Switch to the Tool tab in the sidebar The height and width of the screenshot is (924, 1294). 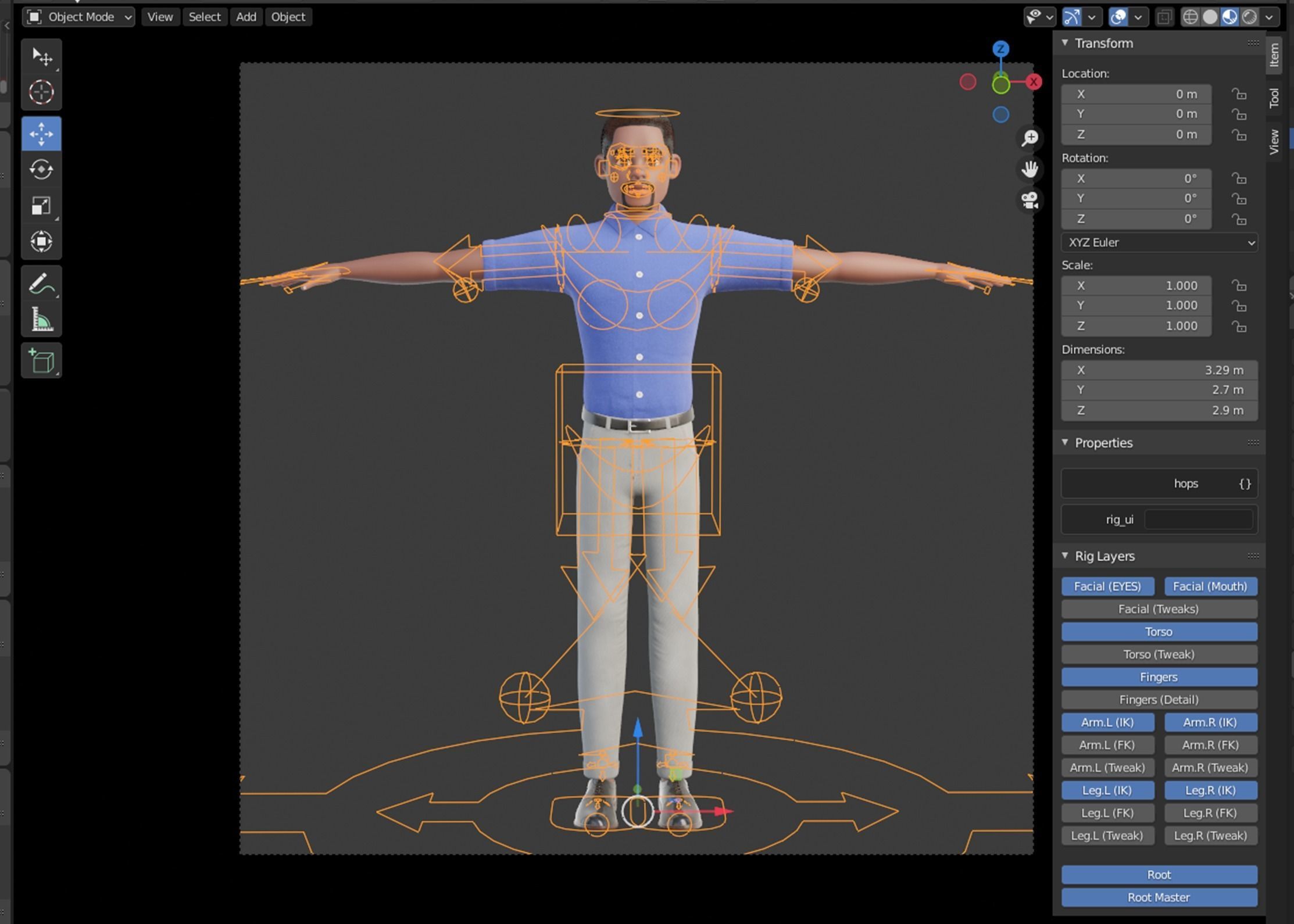(x=1274, y=96)
